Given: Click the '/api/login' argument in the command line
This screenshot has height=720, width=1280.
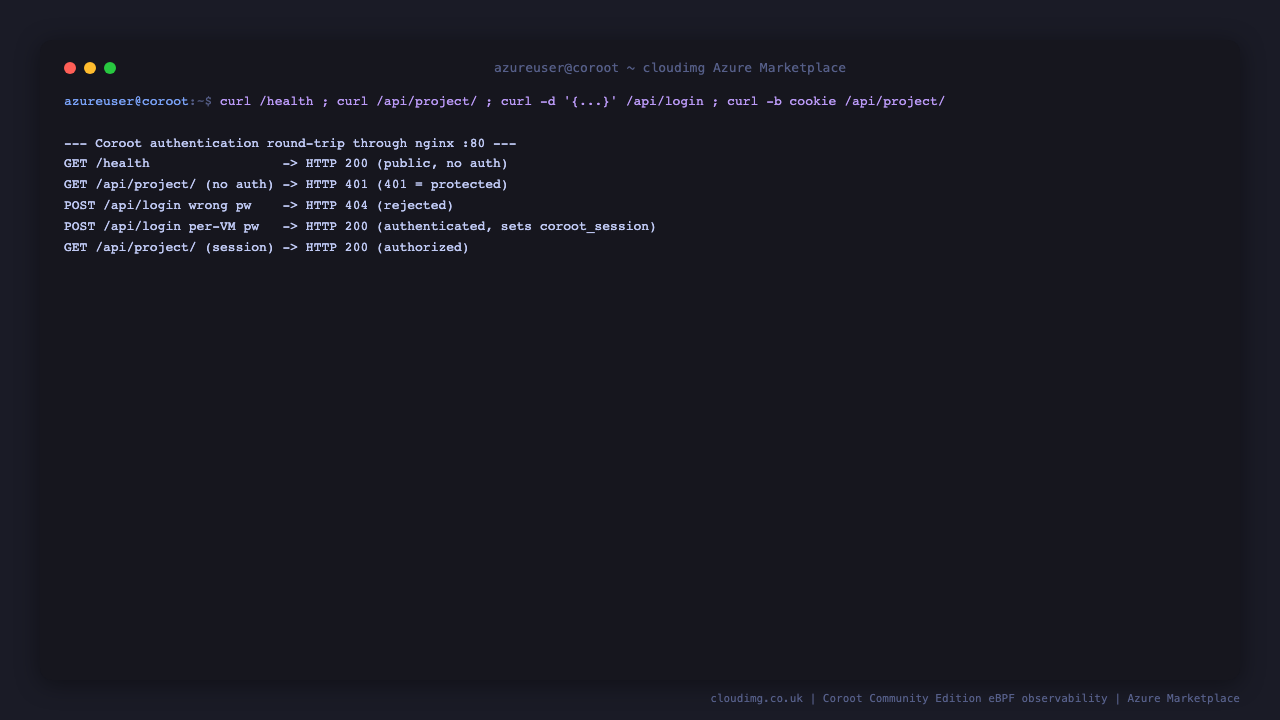Looking at the screenshot, I should pyautogui.click(x=665, y=101).
